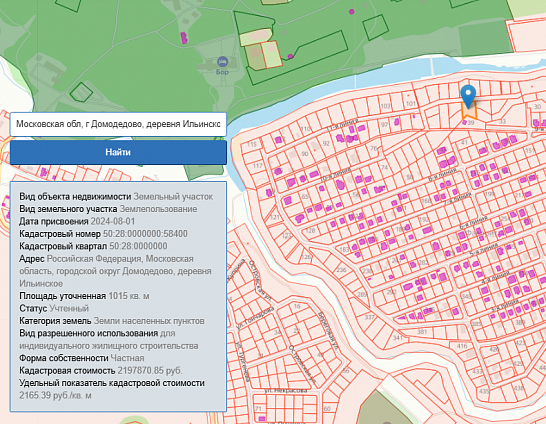Click the land category Земли населенных пунктов
Image resolution: width=546 pixels, height=424 pixels.
[x=149, y=321]
